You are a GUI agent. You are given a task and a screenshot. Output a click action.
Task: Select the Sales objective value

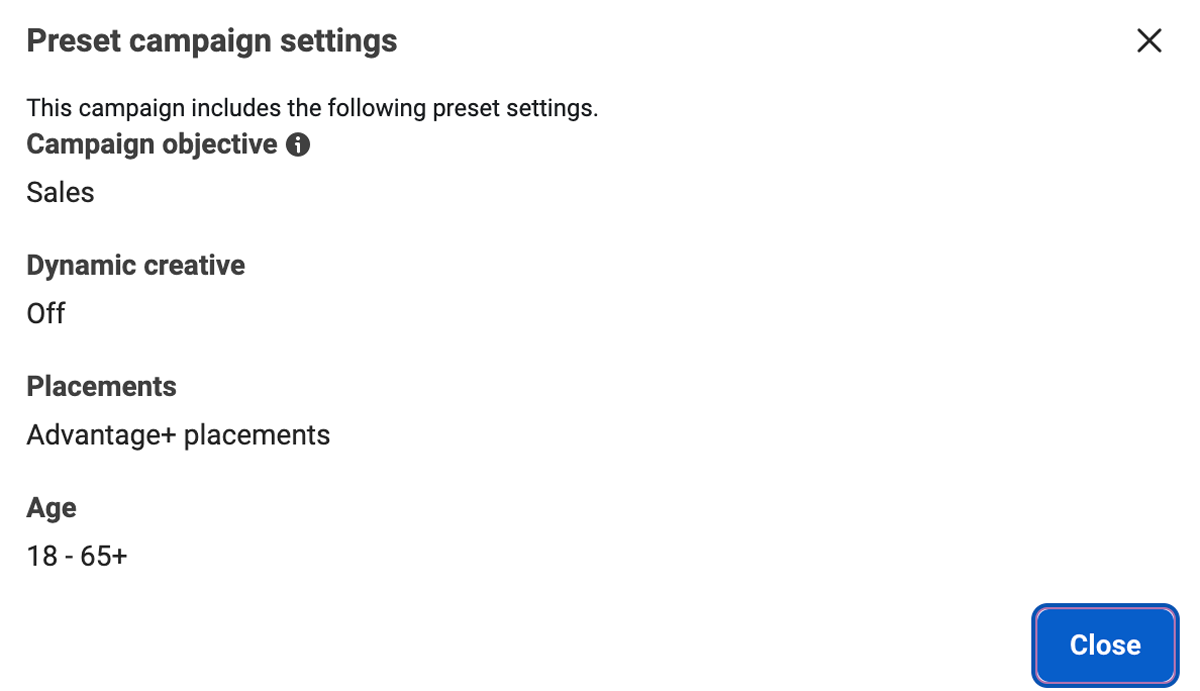(x=60, y=192)
